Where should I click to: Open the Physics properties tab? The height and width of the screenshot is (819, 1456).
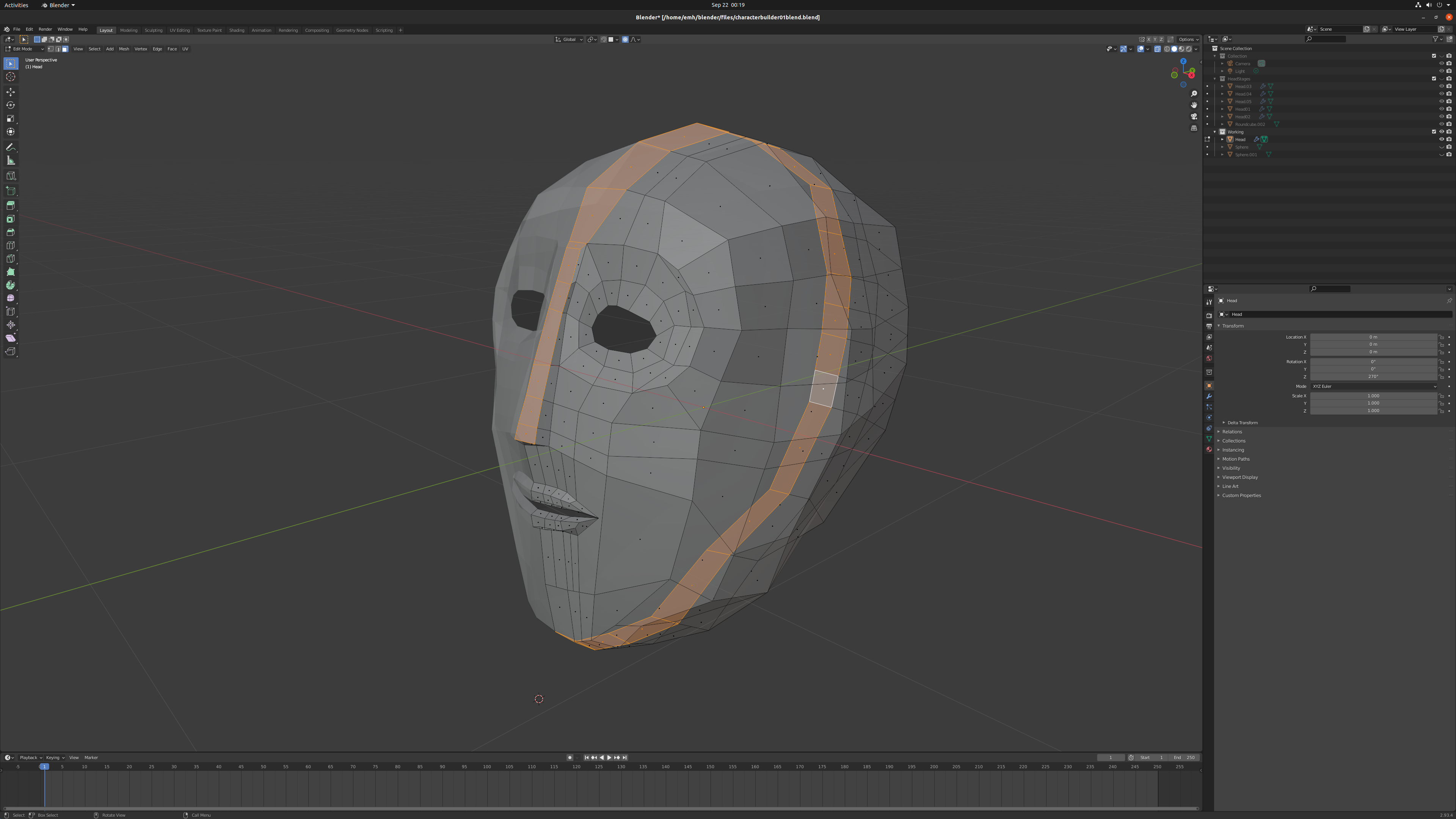[1209, 418]
